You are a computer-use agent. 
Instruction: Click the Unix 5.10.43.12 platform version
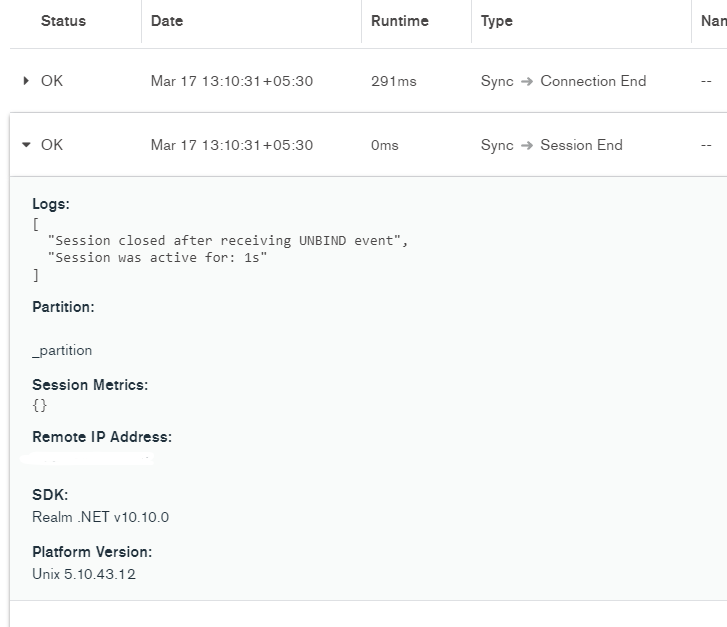pos(83,574)
